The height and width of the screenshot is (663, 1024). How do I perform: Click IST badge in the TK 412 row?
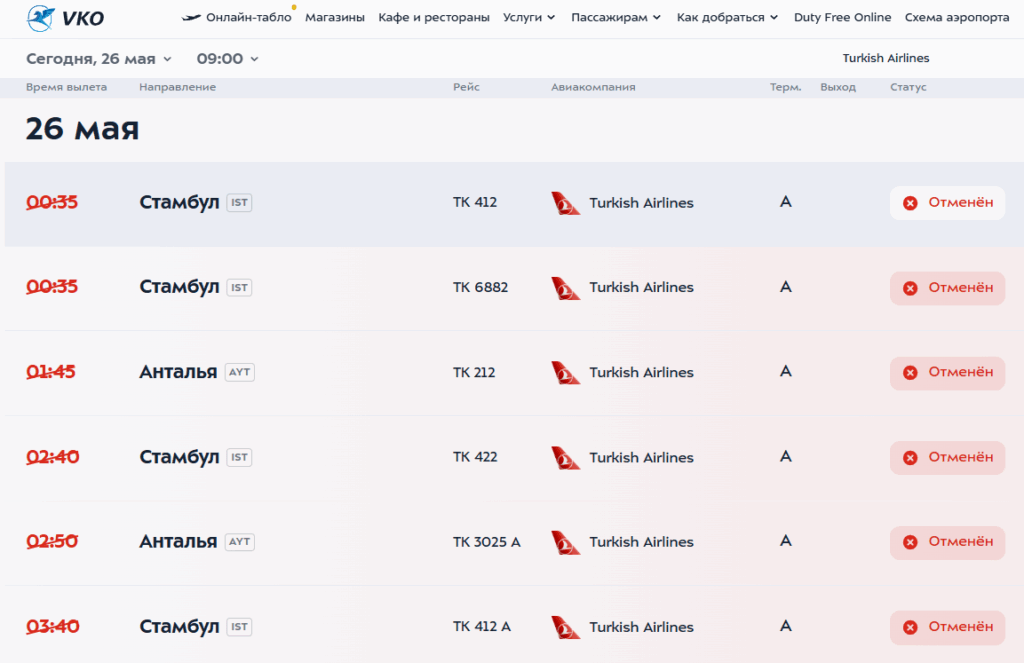tap(239, 202)
